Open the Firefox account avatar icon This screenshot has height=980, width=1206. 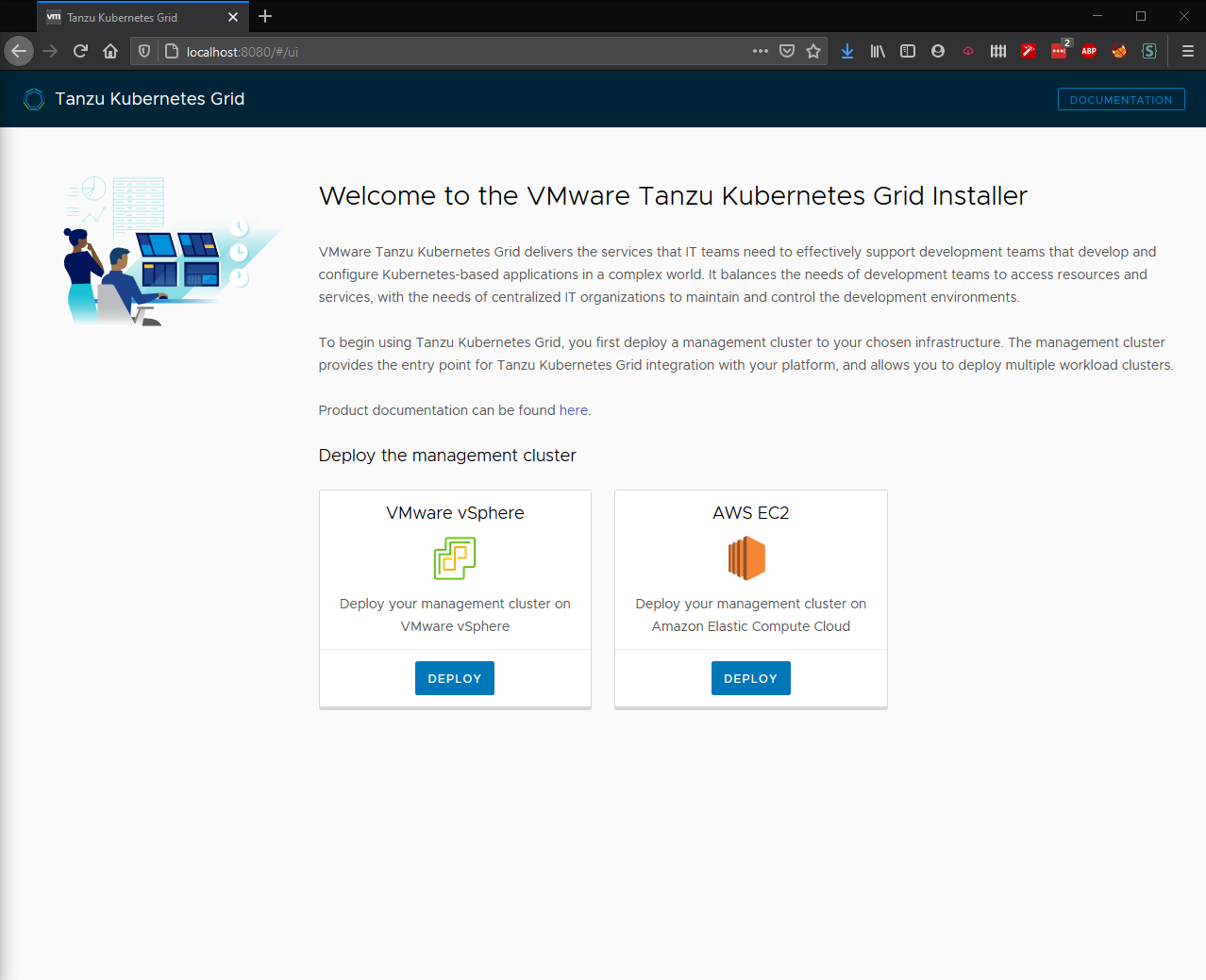click(x=938, y=51)
